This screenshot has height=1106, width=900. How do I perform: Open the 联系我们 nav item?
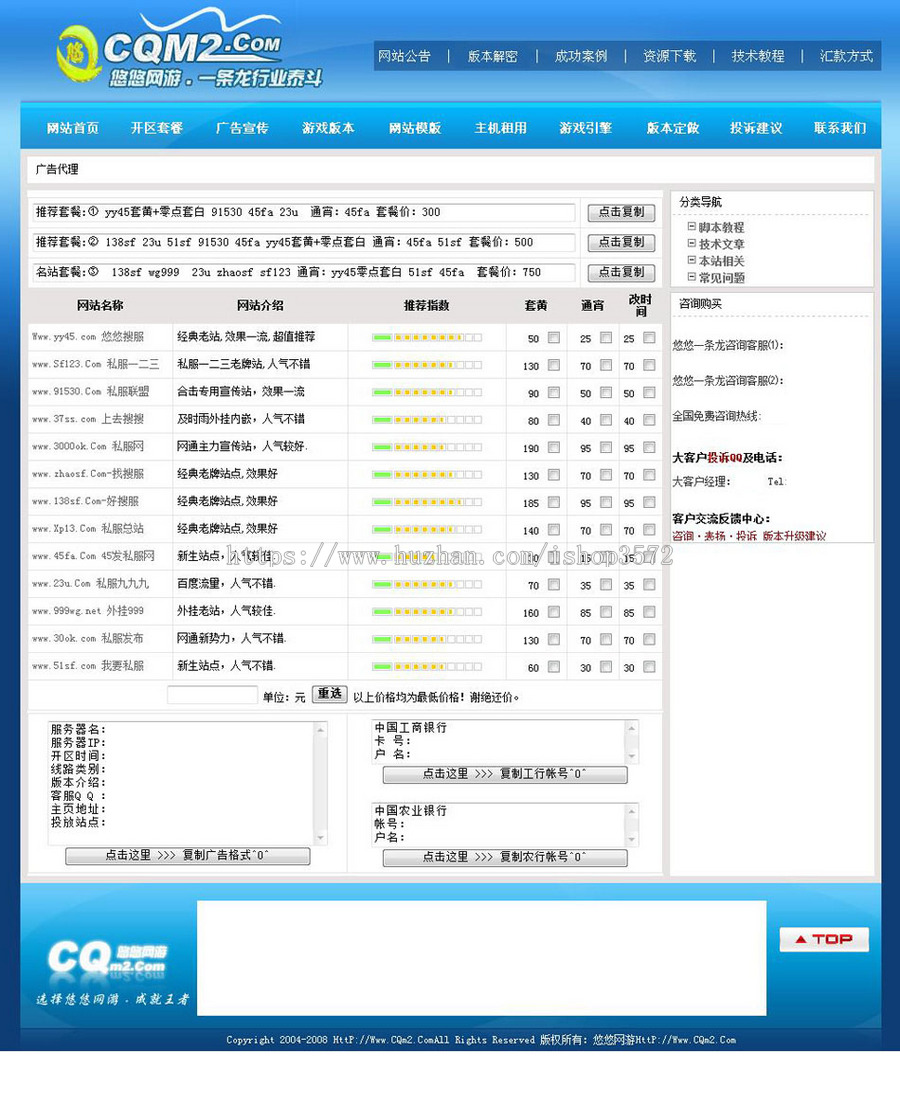pos(840,128)
